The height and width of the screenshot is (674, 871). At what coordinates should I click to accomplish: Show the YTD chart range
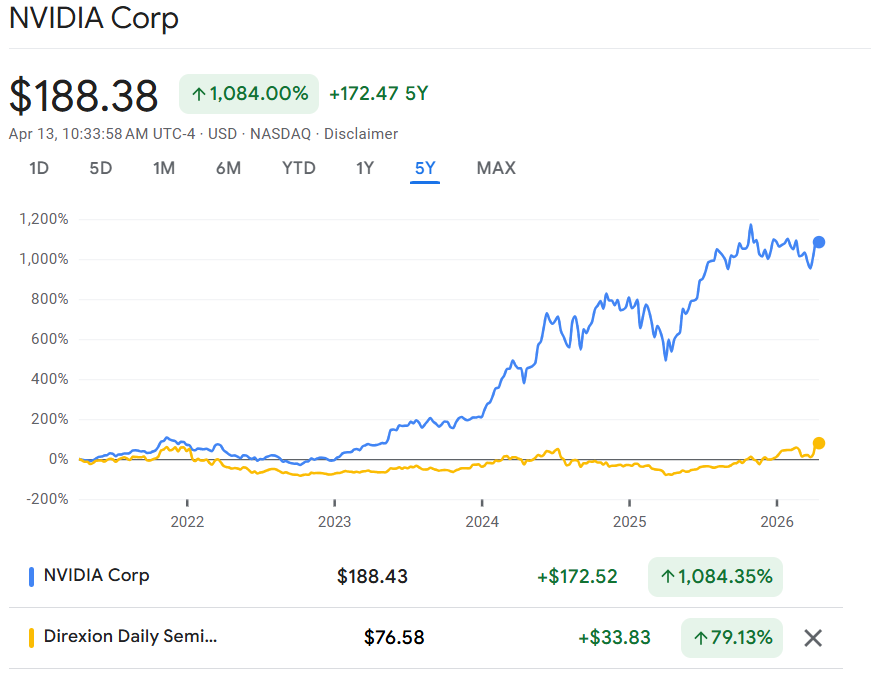[298, 168]
